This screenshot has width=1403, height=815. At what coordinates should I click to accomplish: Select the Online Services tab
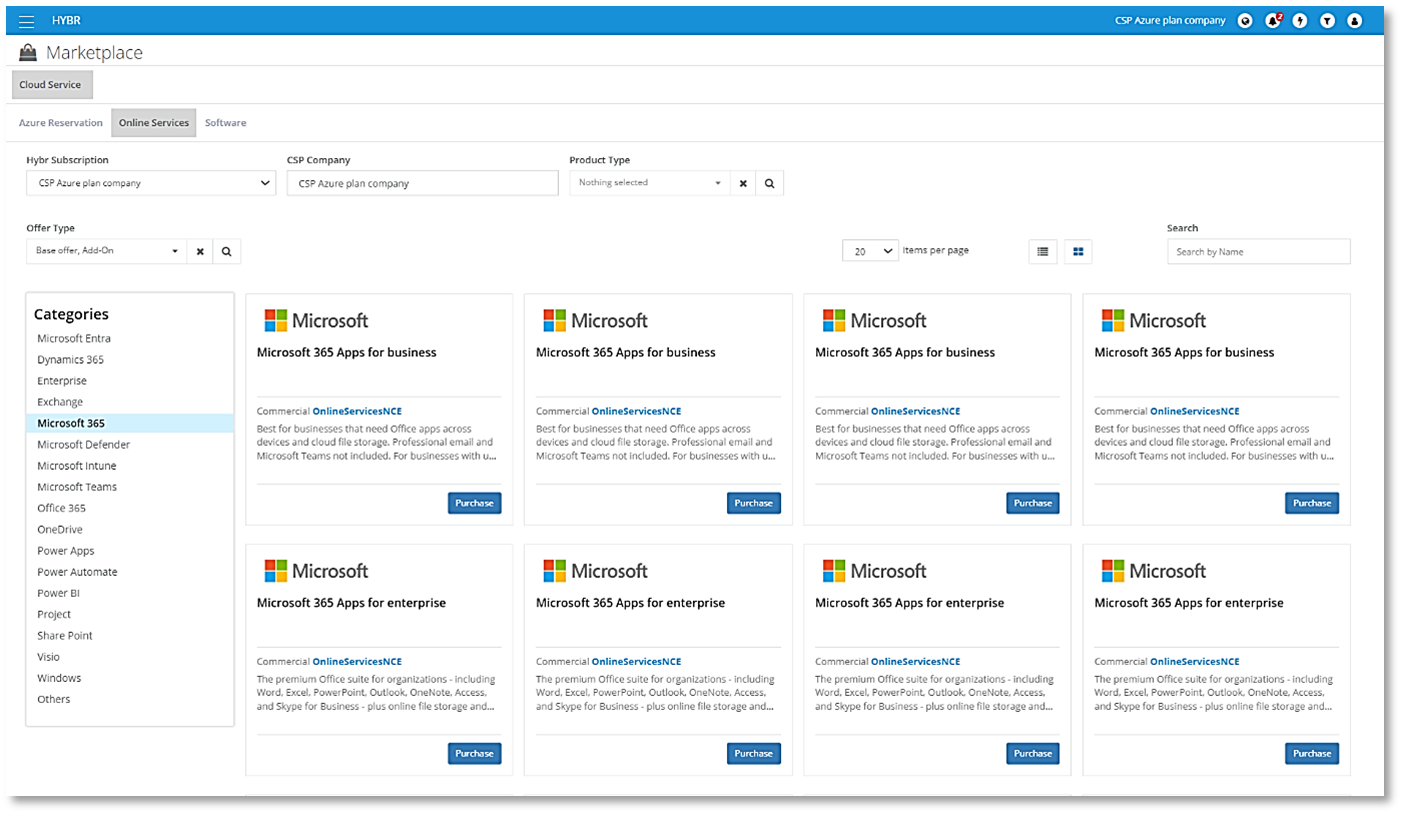pos(154,123)
